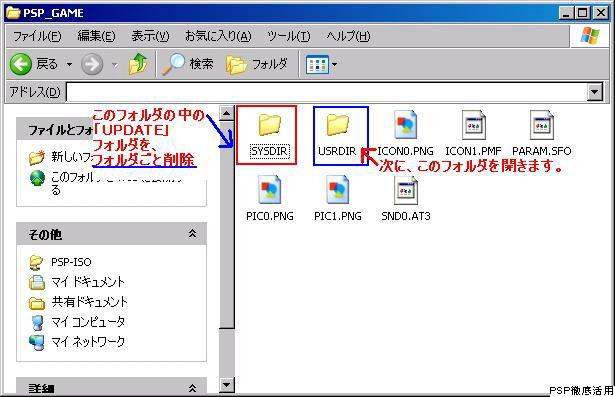The height and width of the screenshot is (397, 615).
Task: Click the USRDIR folder name label
Action: [x=337, y=151]
